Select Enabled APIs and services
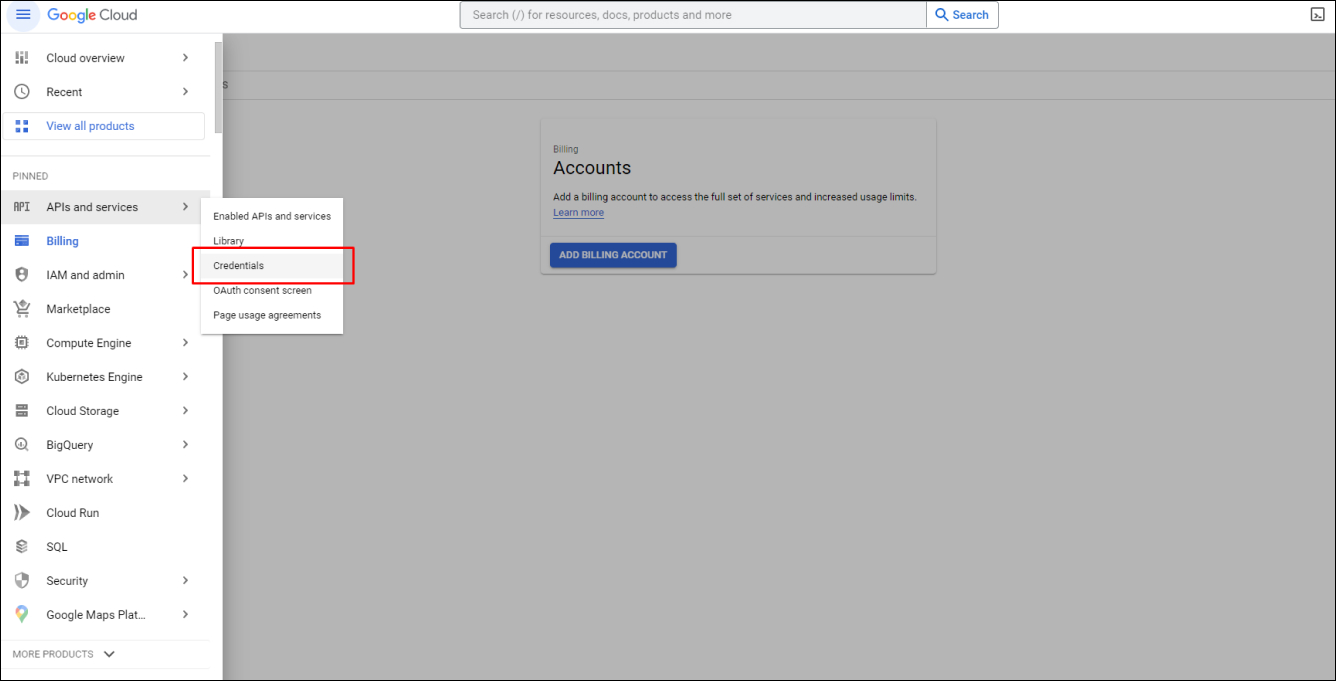The width and height of the screenshot is (1336, 681). point(272,216)
